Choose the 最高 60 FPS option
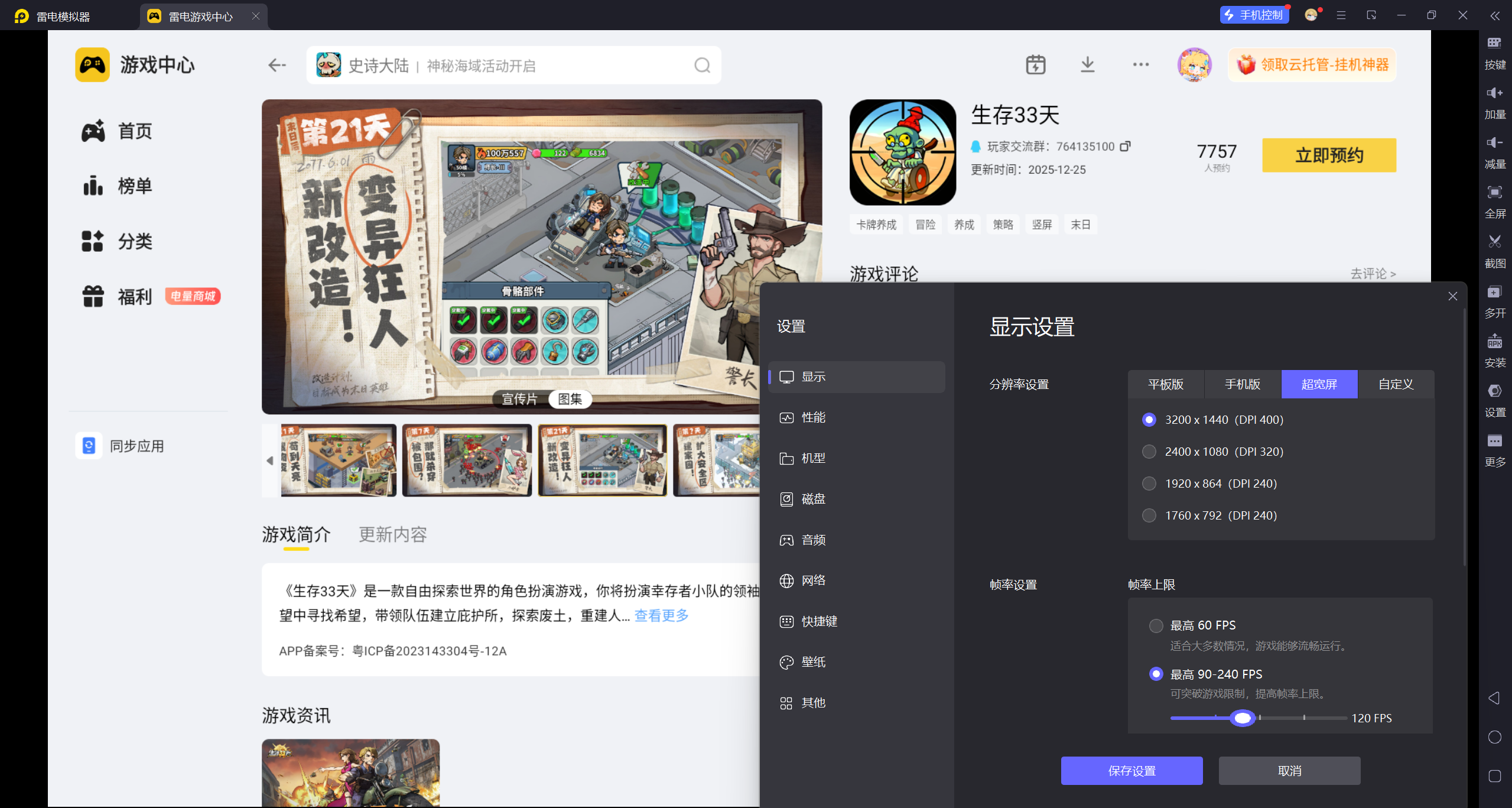The image size is (1512, 808). (1156, 625)
